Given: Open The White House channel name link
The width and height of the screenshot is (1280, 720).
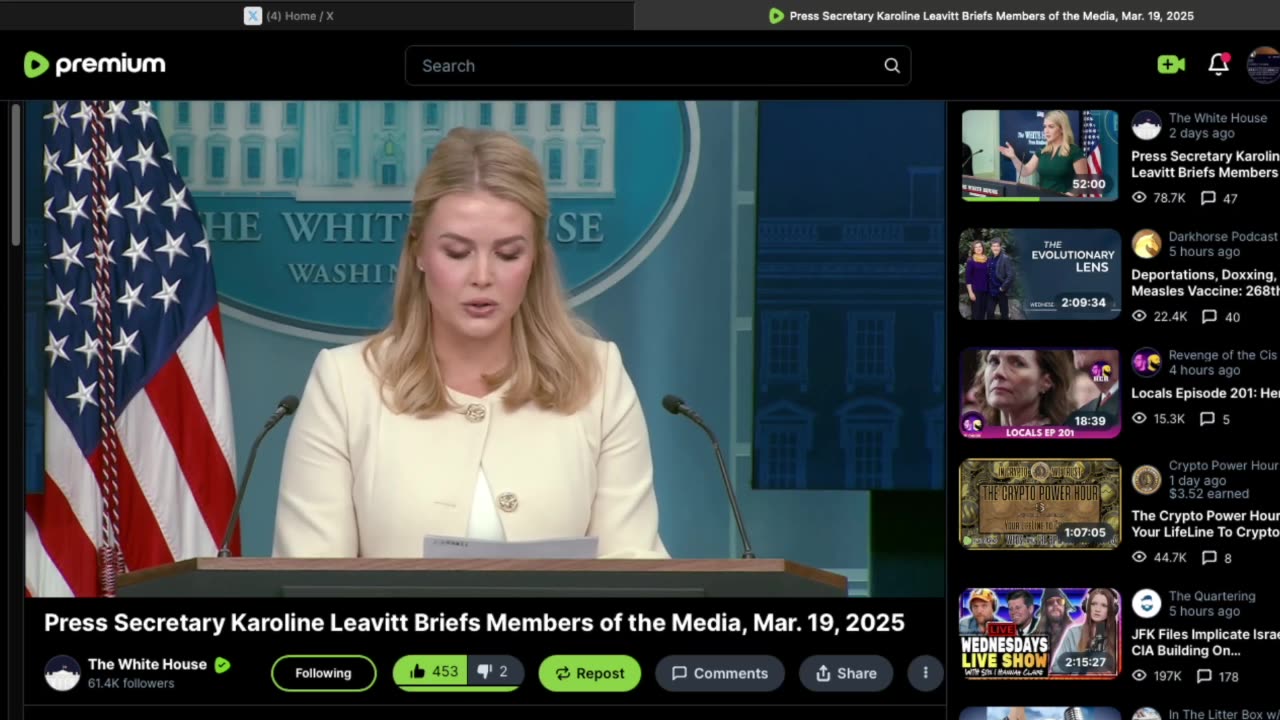Looking at the screenshot, I should pos(147,664).
